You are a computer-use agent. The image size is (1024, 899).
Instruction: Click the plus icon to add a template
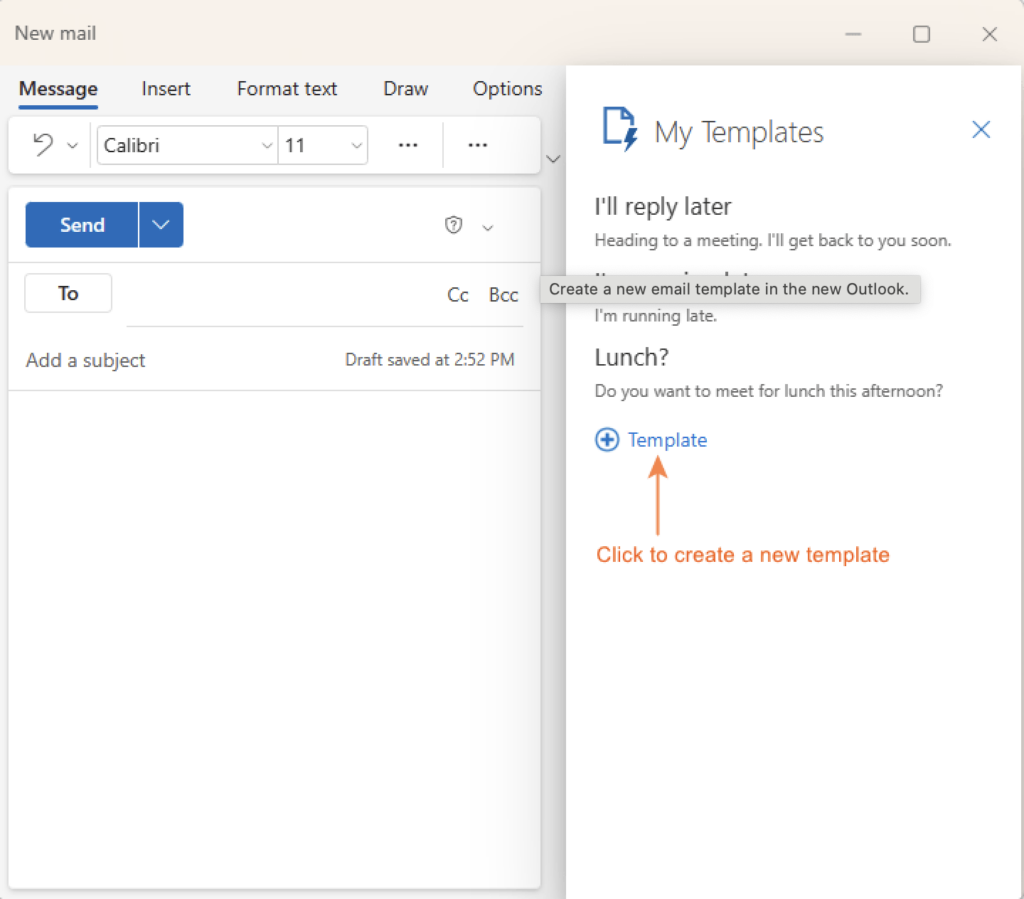tap(607, 440)
